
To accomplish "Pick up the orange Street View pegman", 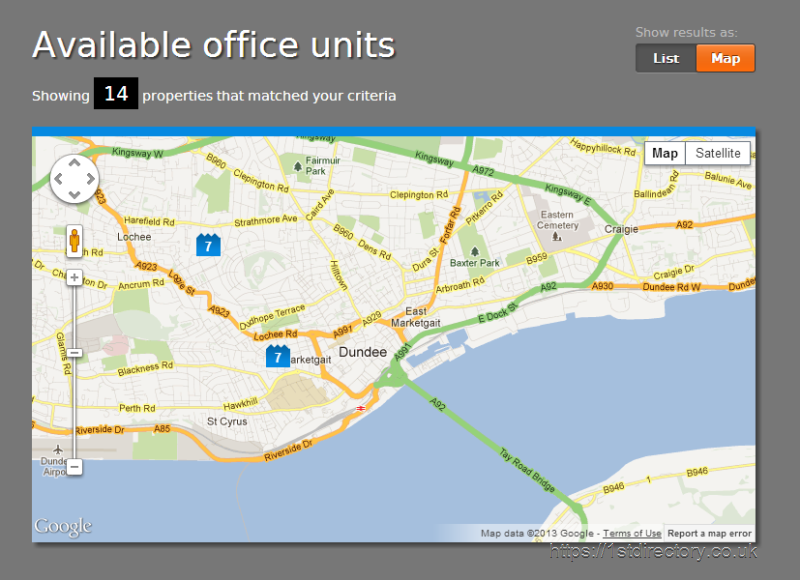I will coord(74,240).
